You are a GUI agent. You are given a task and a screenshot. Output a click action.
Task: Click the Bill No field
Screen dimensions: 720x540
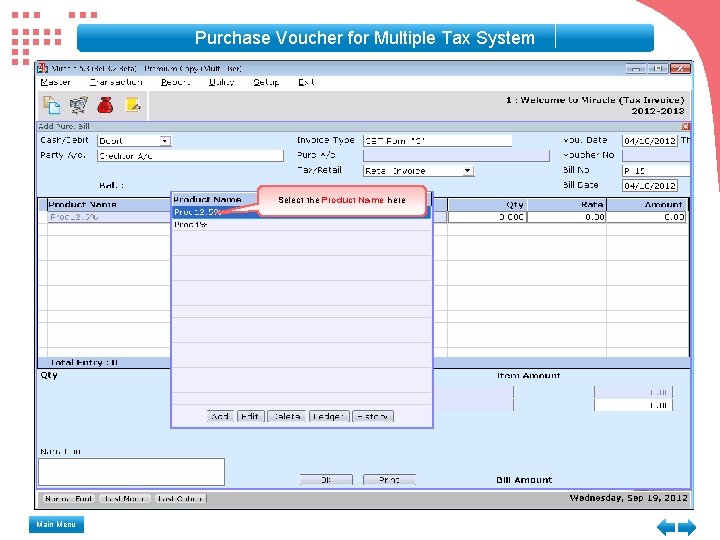pyautogui.click(x=656, y=171)
